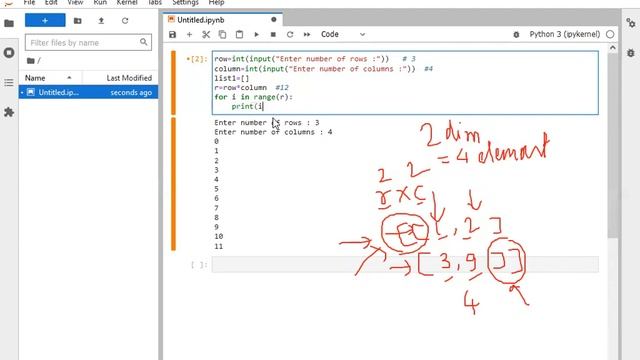The width and height of the screenshot is (640, 360).
Task: Click inside the code cell editor
Action: click(x=405, y=83)
